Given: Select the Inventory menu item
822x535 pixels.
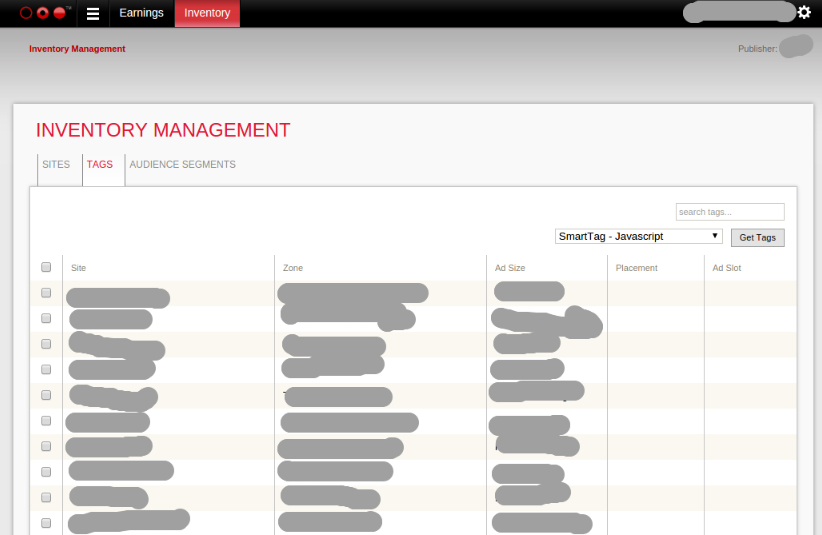Looking at the screenshot, I should 207,13.
